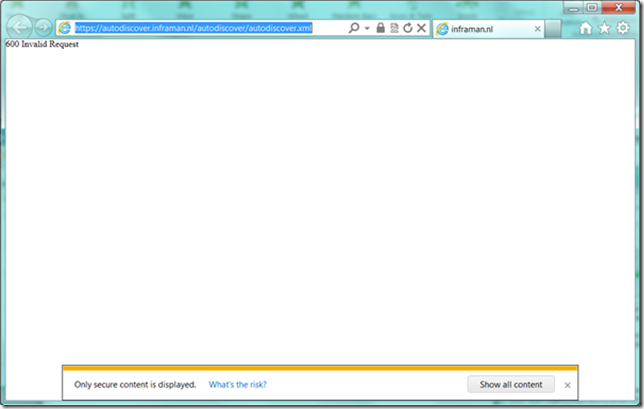Open the "What's the risk?" link
The image size is (644, 409).
[x=237, y=385]
